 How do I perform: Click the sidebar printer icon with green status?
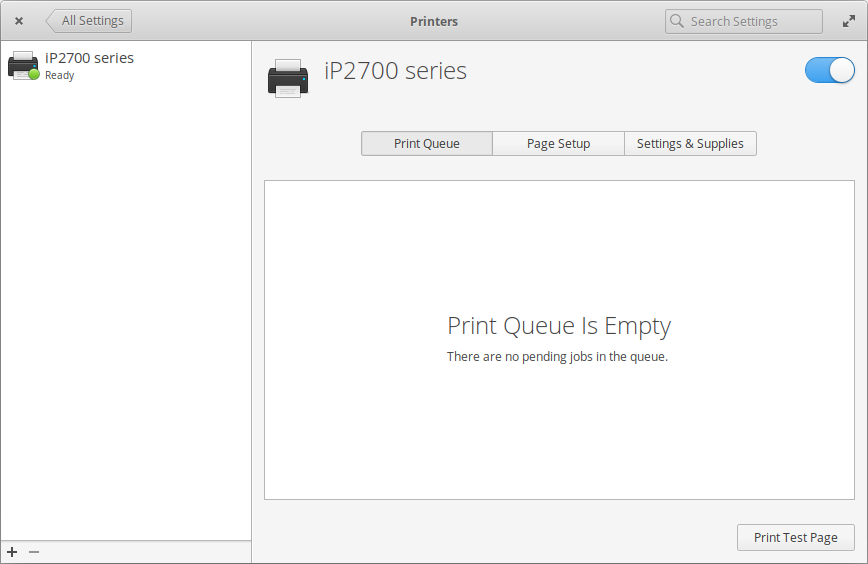(x=23, y=65)
